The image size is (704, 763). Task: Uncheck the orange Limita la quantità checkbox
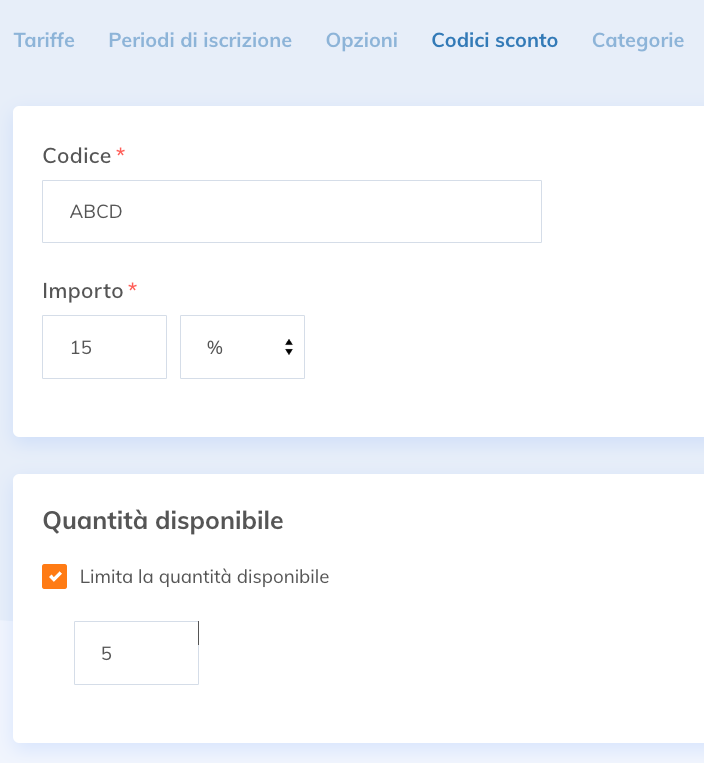pyautogui.click(x=54, y=577)
